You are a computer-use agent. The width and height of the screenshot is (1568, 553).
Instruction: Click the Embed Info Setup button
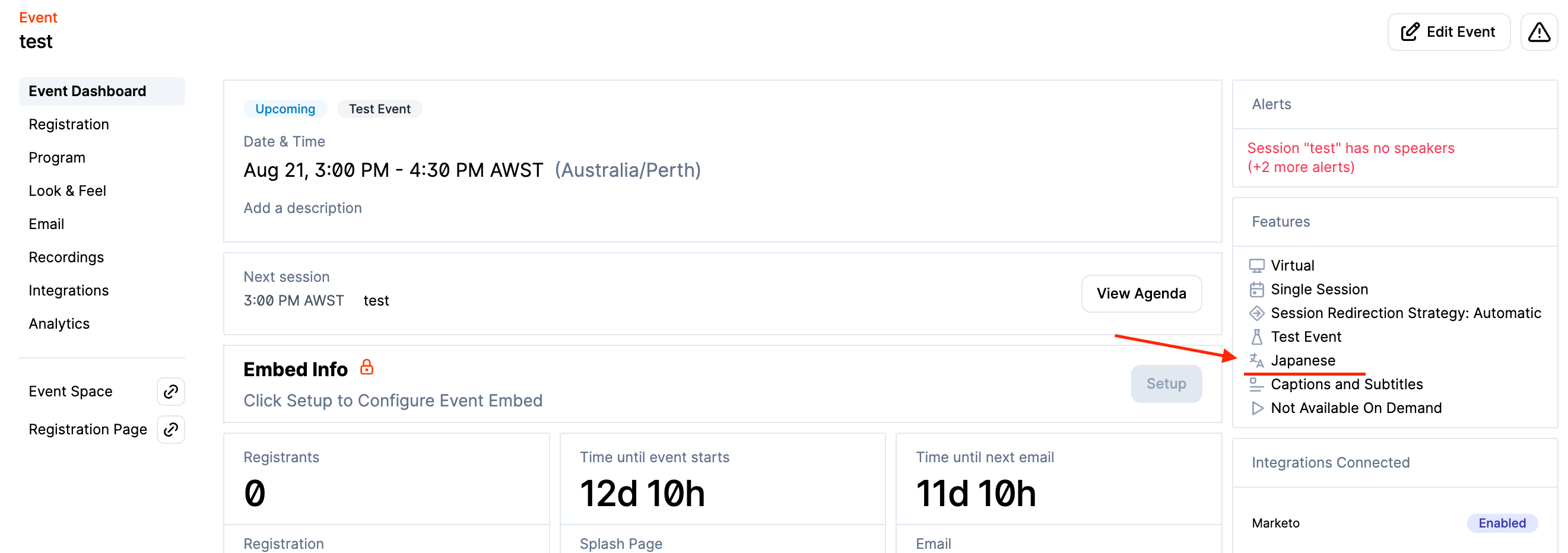(1166, 384)
